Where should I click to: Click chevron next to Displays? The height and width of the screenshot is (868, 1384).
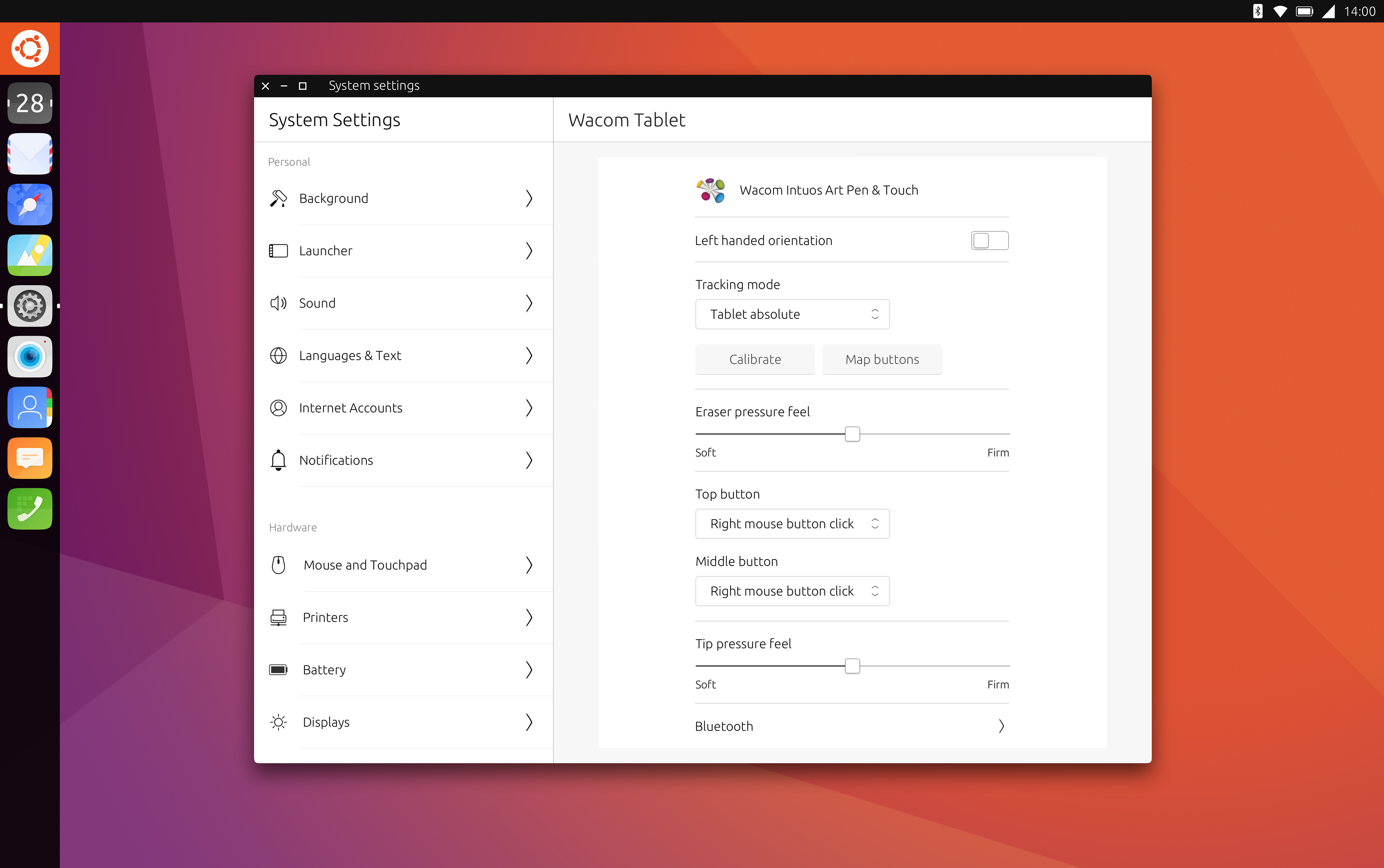529,722
